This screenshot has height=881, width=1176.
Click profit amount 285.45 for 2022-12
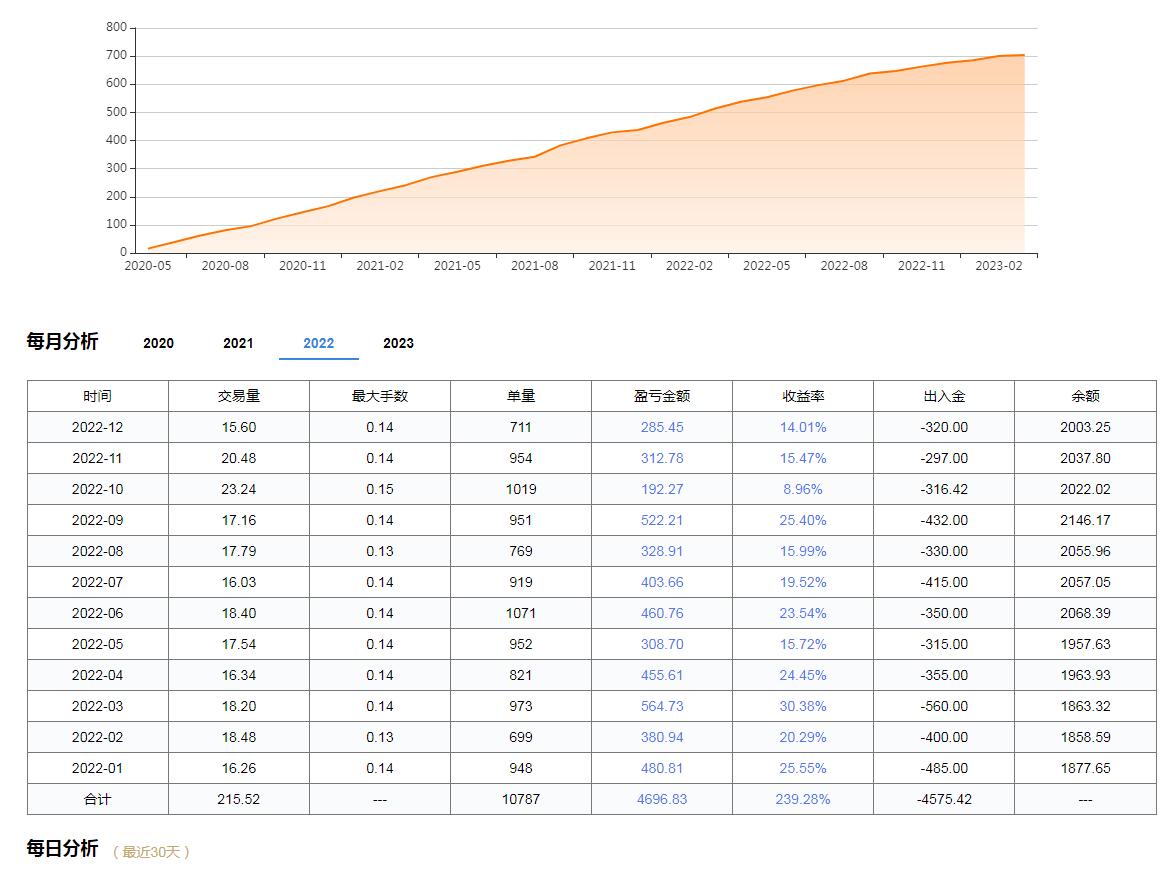(x=662, y=427)
